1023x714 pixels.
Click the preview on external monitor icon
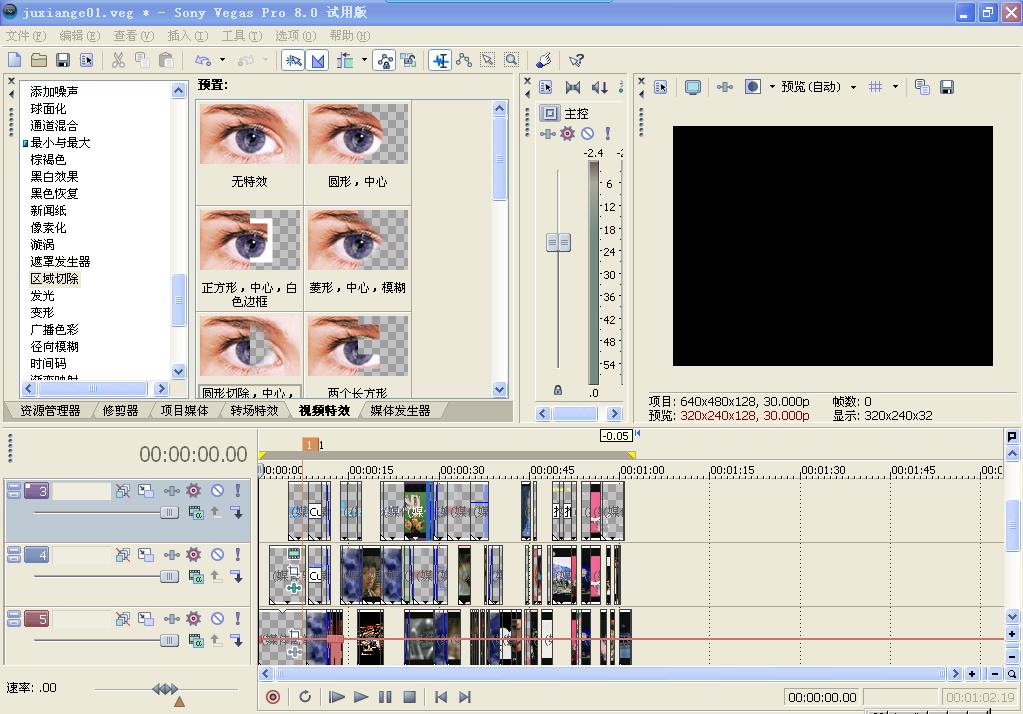(692, 87)
